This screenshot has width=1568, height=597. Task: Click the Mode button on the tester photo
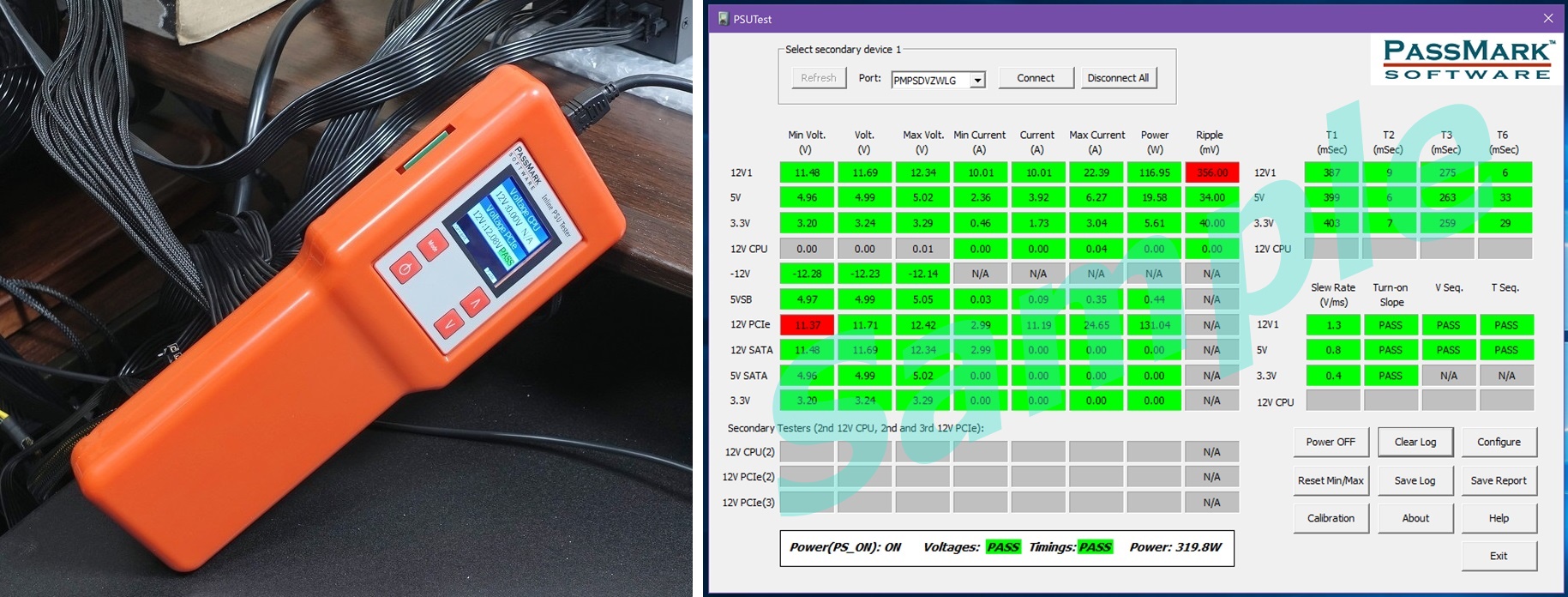[x=432, y=246]
